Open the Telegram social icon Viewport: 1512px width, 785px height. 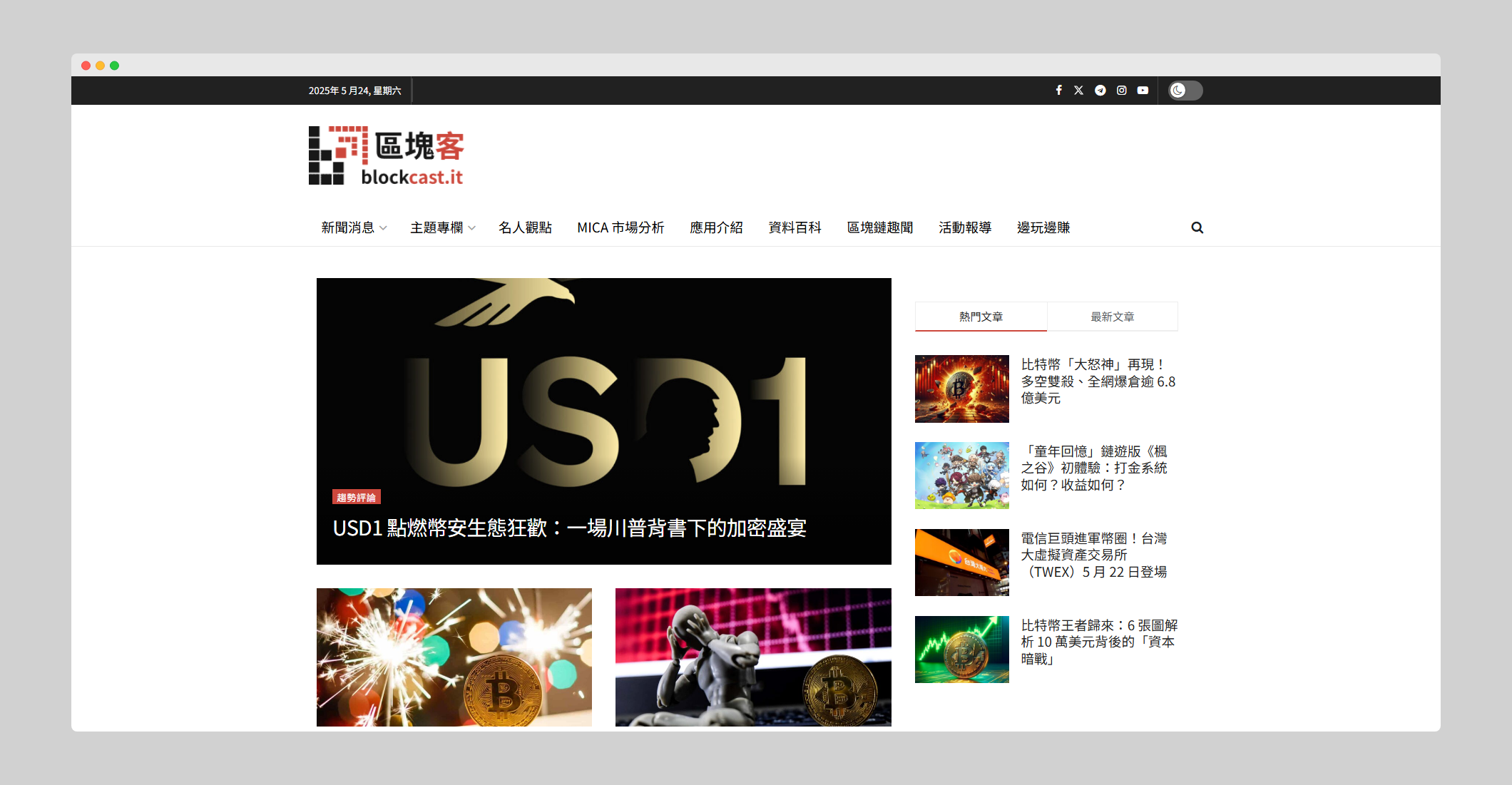click(x=1100, y=91)
